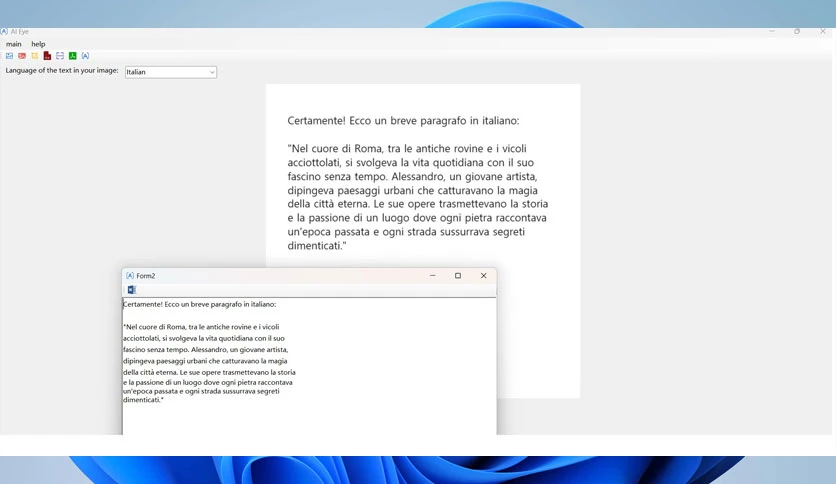This screenshot has height=484, width=836.
Task: Maximize the Form2 window
Action: click(x=457, y=276)
